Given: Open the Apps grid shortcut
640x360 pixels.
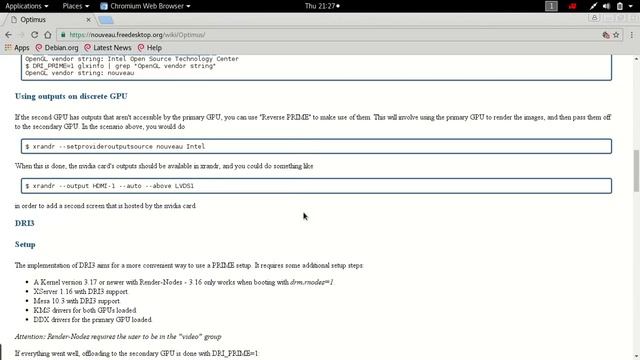Looking at the screenshot, I should (17, 48).
